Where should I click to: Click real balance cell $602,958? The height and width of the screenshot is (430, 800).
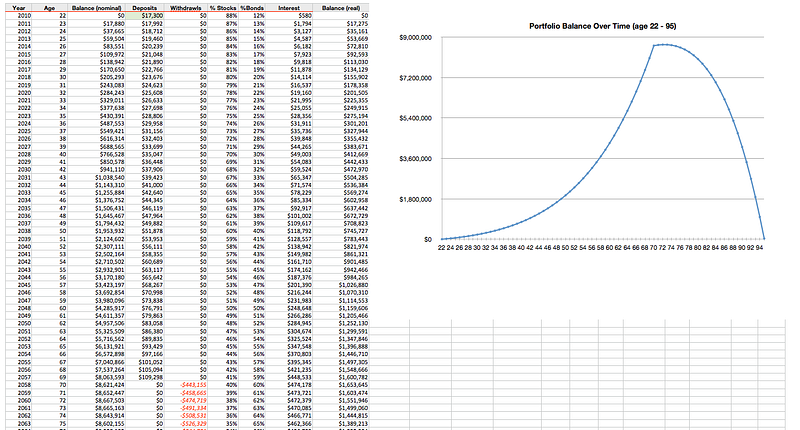tap(341, 200)
